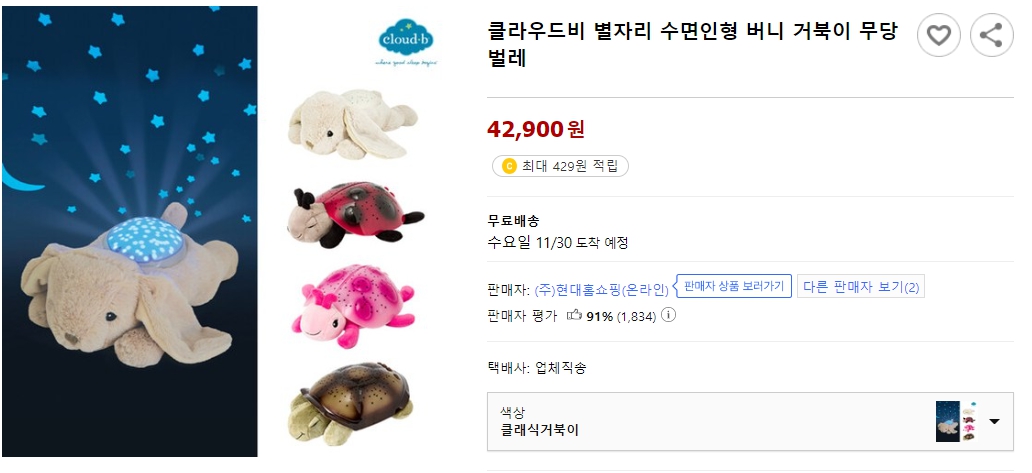The width and height of the screenshot is (1032, 473).
Task: Add product to wishlist with heart icon
Action: pyautogui.click(x=938, y=36)
